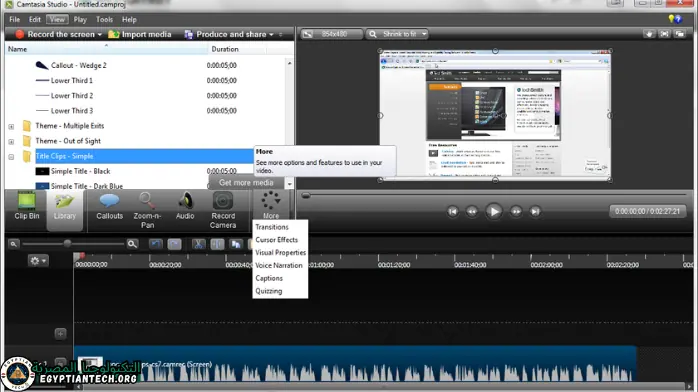Open the Record Camera tool
Image resolution: width=698 pixels, height=392 pixels.
(x=223, y=210)
